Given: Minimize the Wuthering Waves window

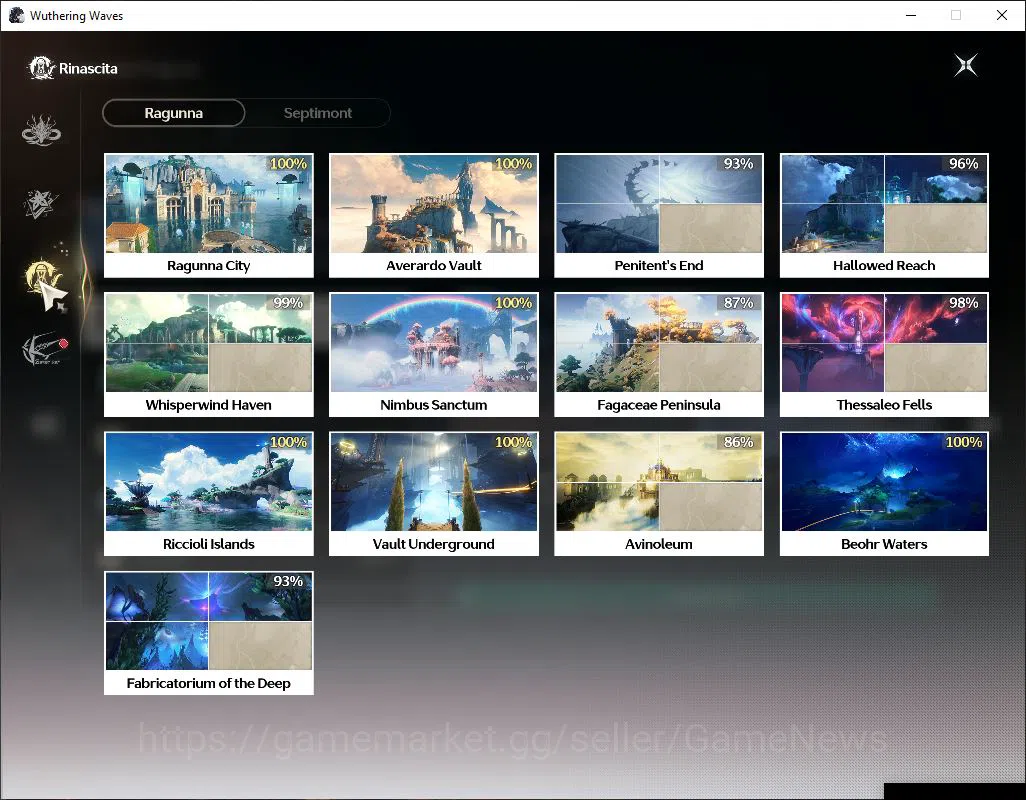Looking at the screenshot, I should tap(910, 15).
